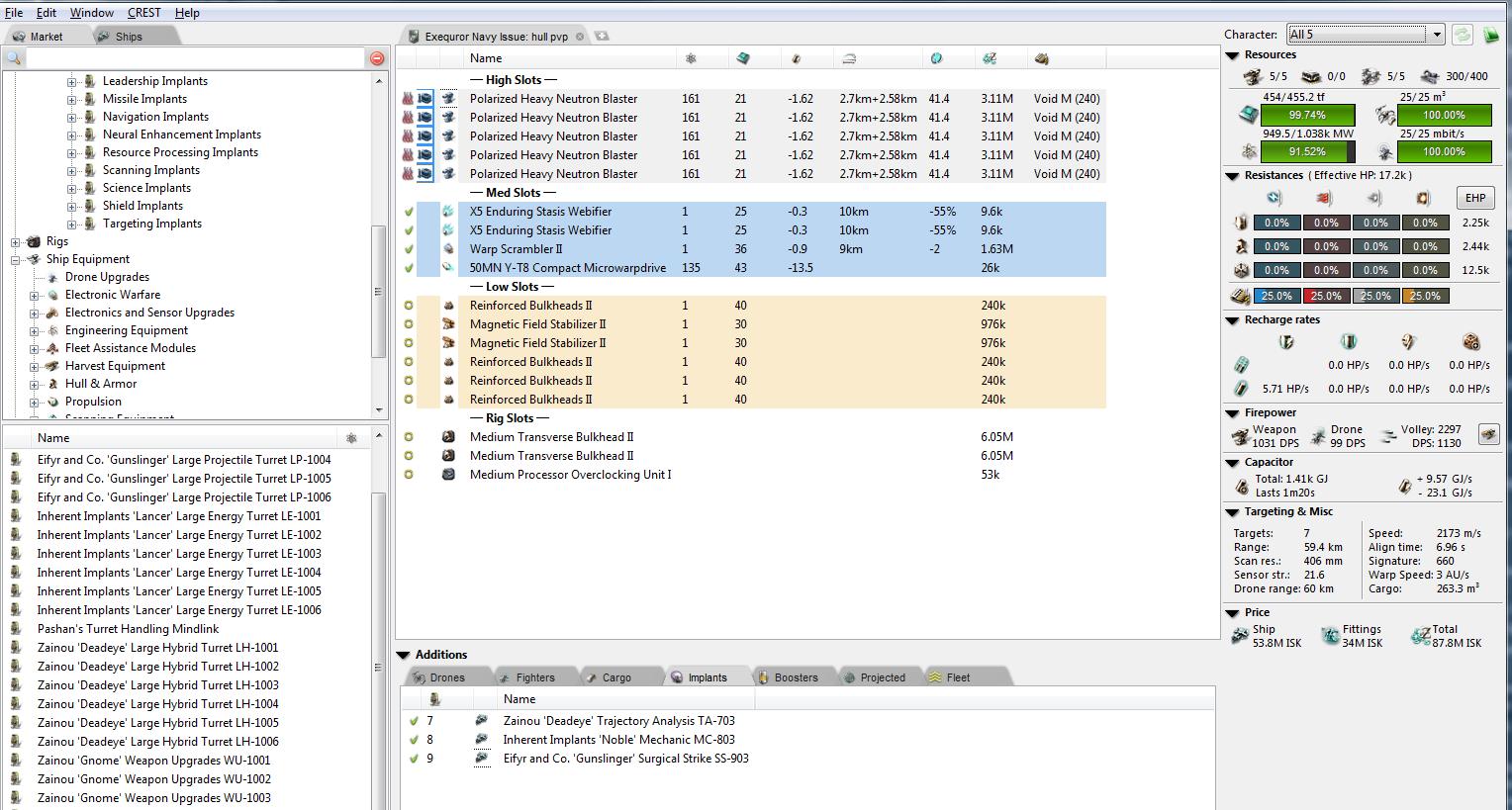The width and height of the screenshot is (1512, 810).
Task: Click the magnifier icon in search box
Action: click(14, 58)
